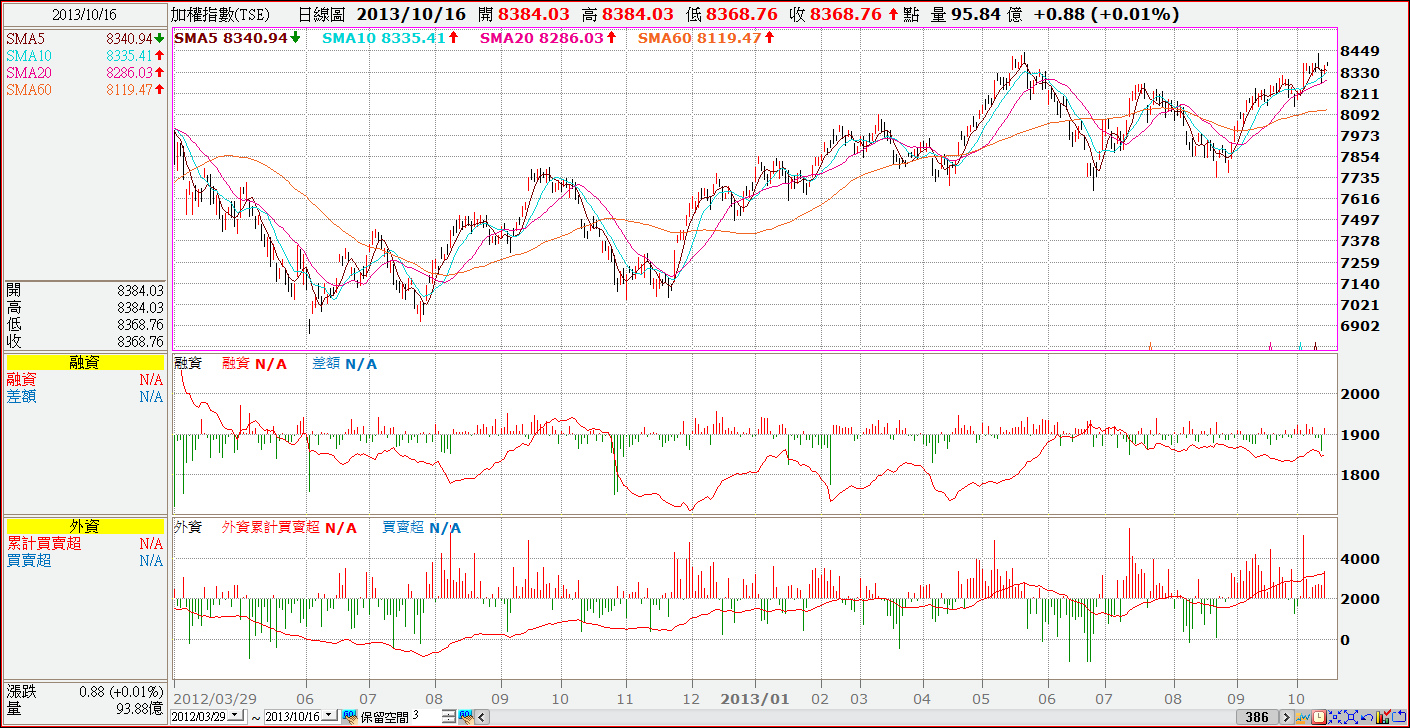Click the SMA5 row in left panel
The image size is (1410, 728).
84,38
